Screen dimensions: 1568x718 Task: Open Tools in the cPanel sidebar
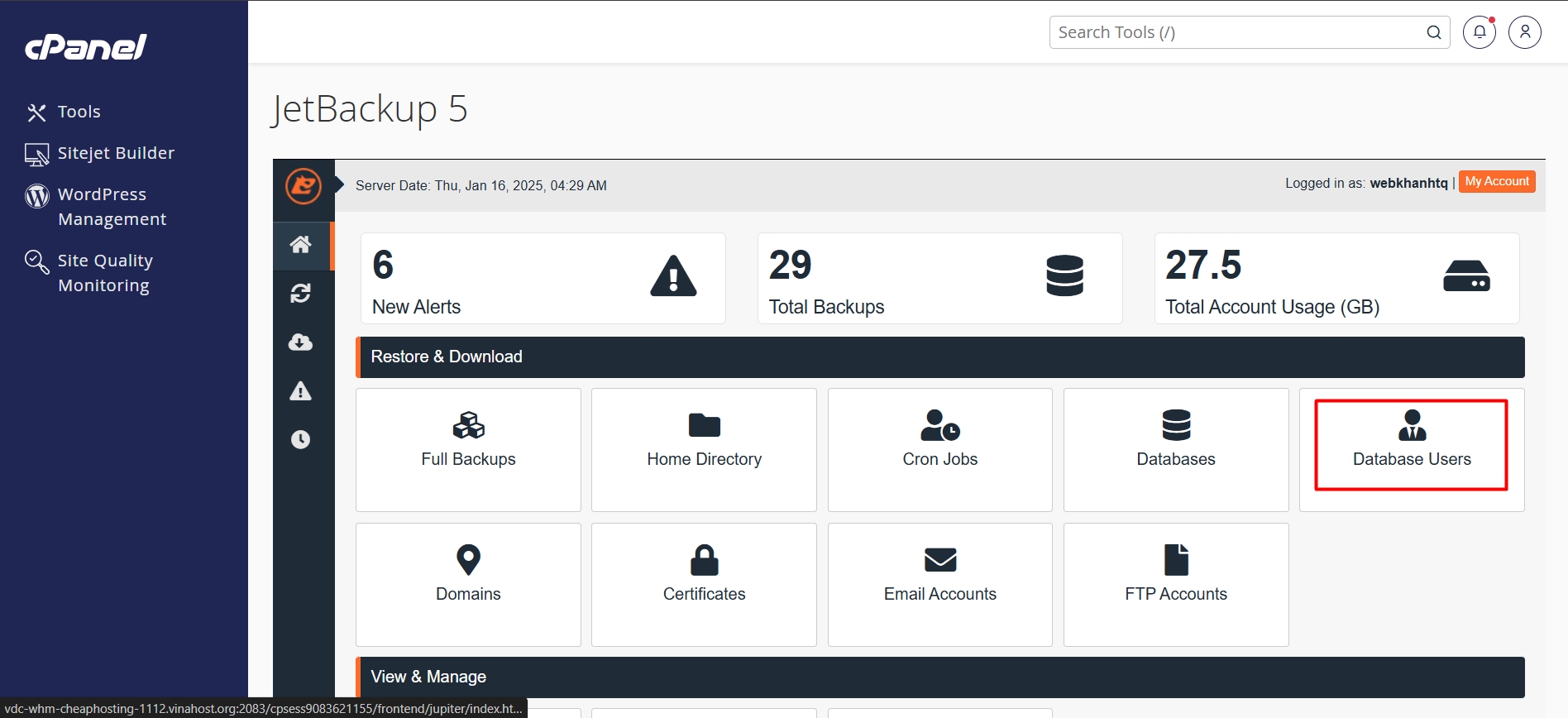pos(79,112)
